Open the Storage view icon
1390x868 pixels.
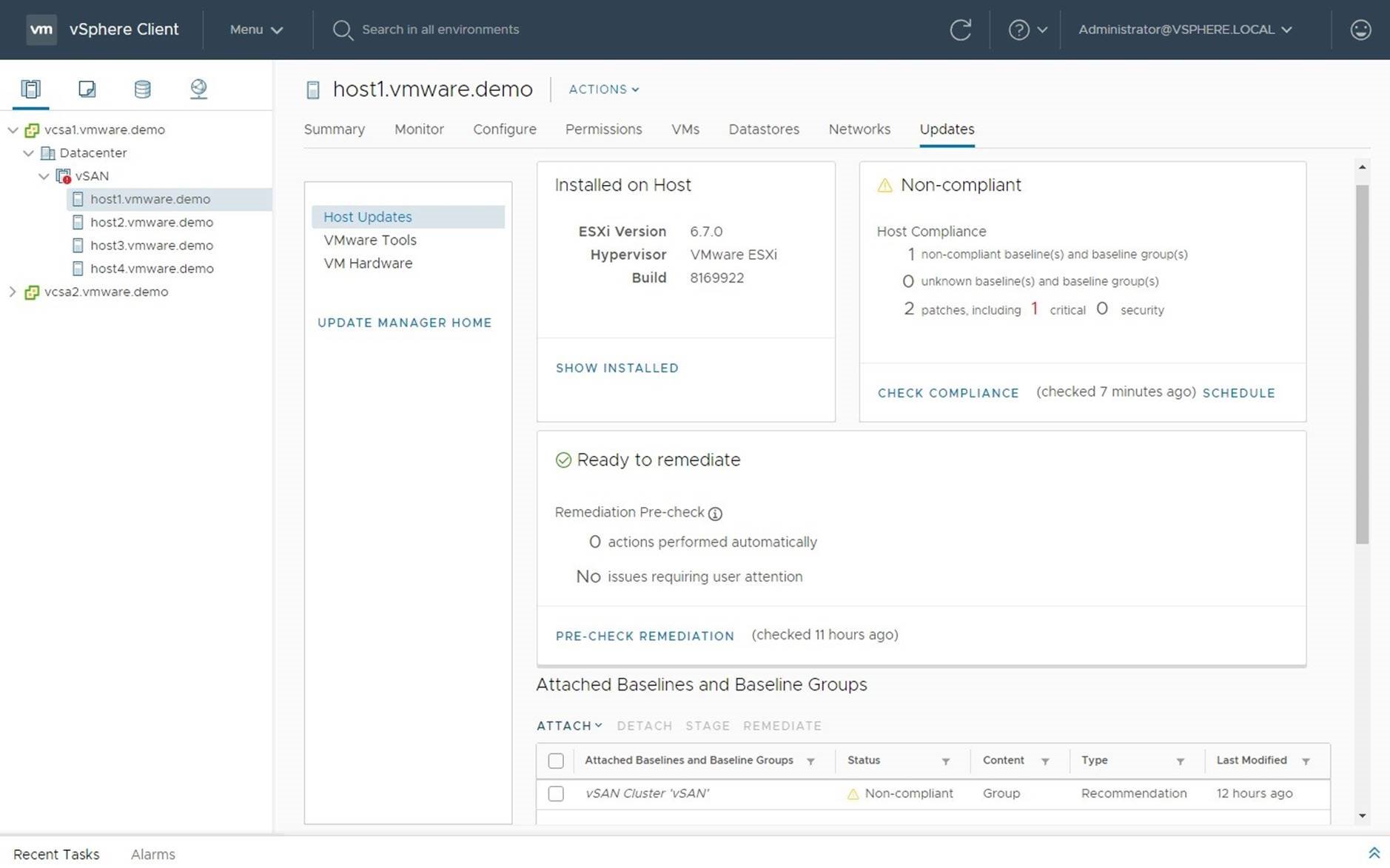pyautogui.click(x=142, y=89)
